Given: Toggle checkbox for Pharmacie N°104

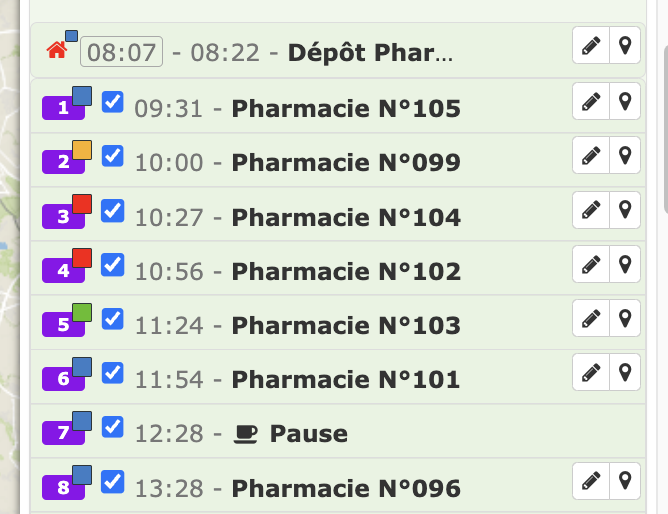Looking at the screenshot, I should [113, 211].
